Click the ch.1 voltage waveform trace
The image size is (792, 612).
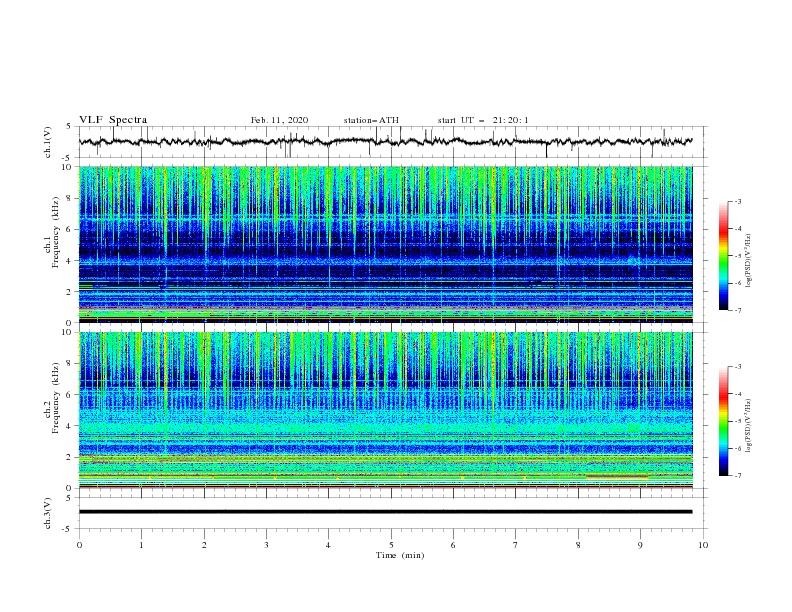pos(385,141)
